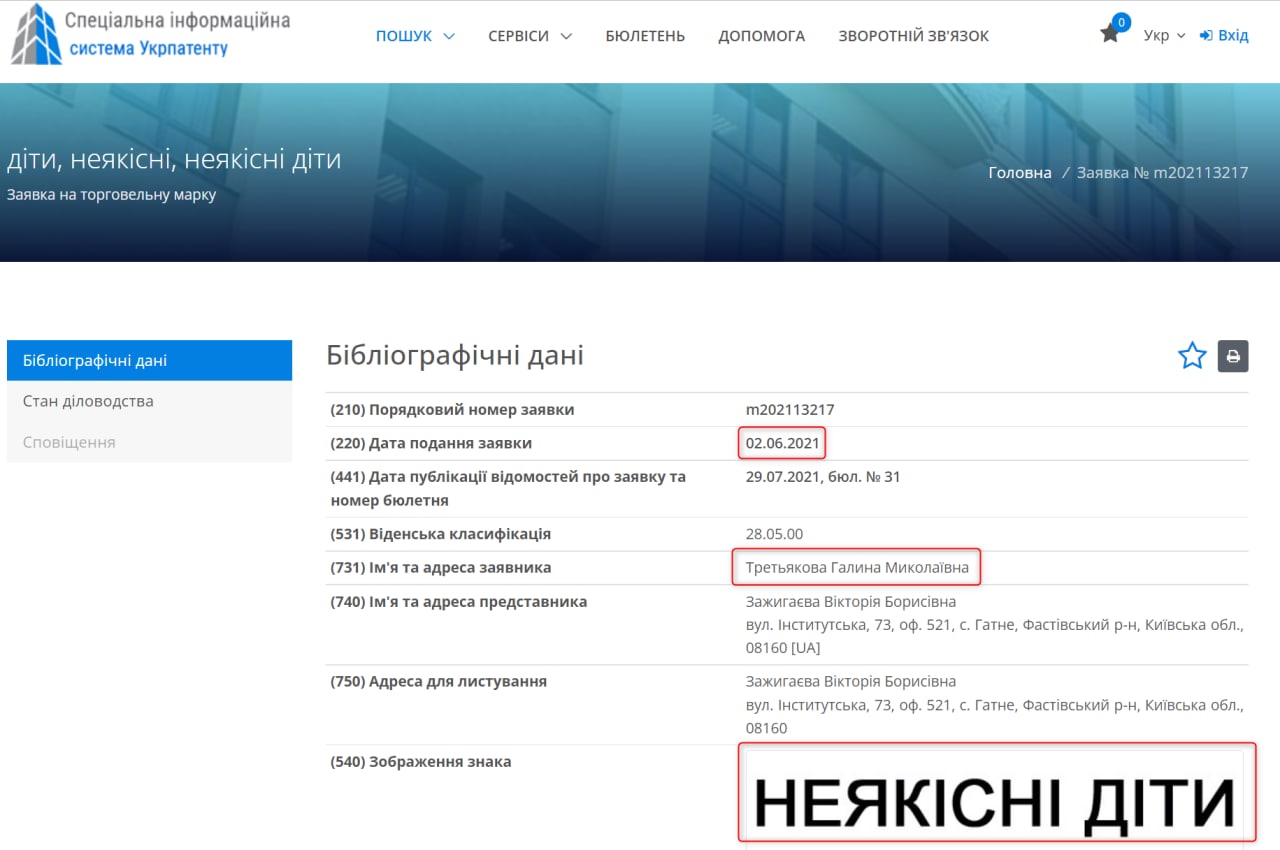Print the bibliographic data page
The width and height of the screenshot is (1280, 850).
coord(1233,356)
